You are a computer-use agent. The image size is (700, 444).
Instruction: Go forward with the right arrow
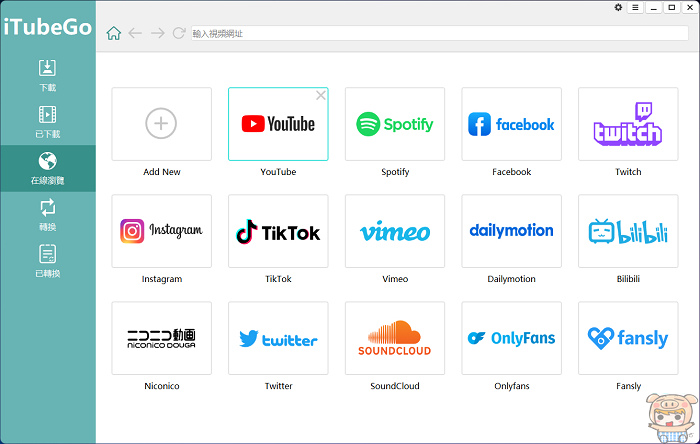tap(157, 33)
